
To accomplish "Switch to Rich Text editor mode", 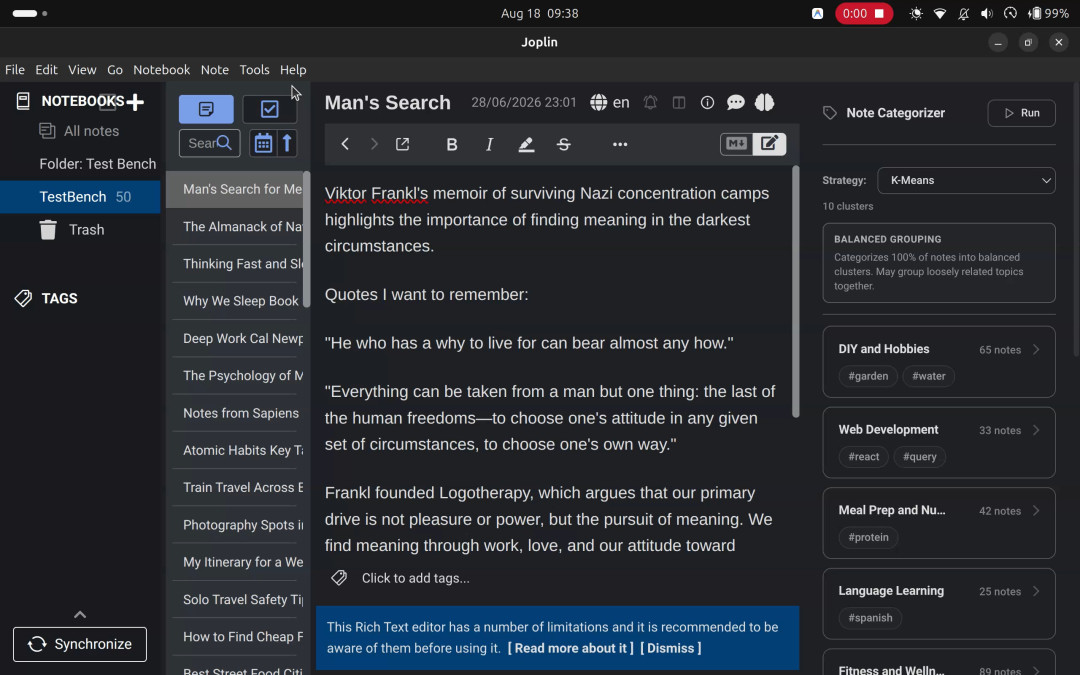I will tap(769, 143).
